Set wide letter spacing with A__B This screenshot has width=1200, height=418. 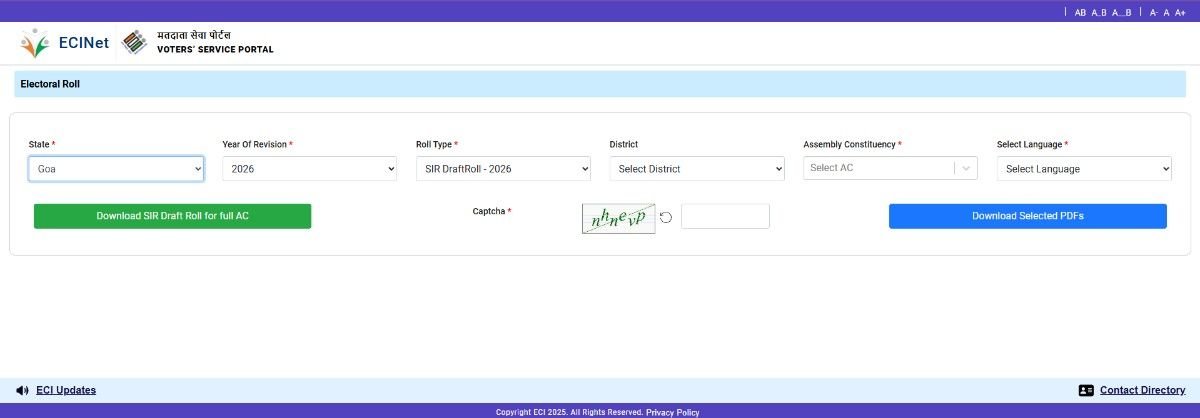(x=1121, y=13)
